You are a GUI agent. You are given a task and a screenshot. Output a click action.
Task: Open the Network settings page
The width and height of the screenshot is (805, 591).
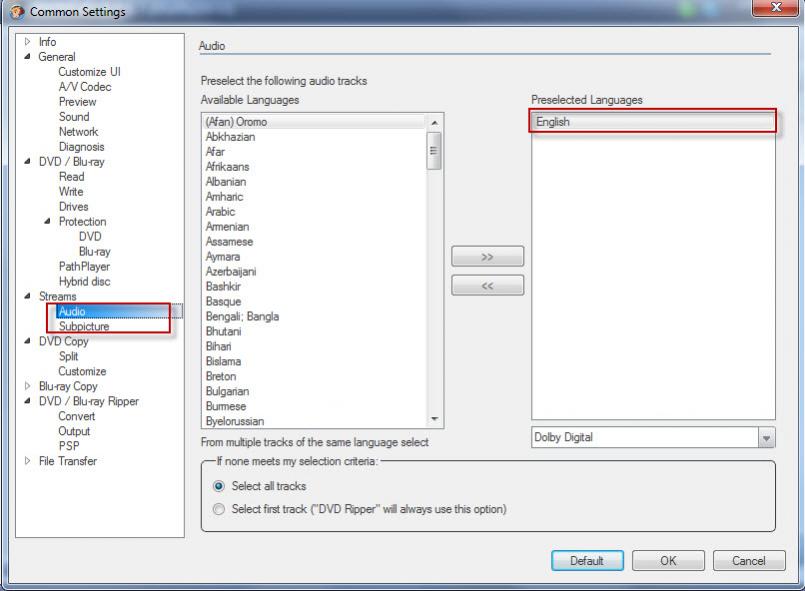pos(78,131)
